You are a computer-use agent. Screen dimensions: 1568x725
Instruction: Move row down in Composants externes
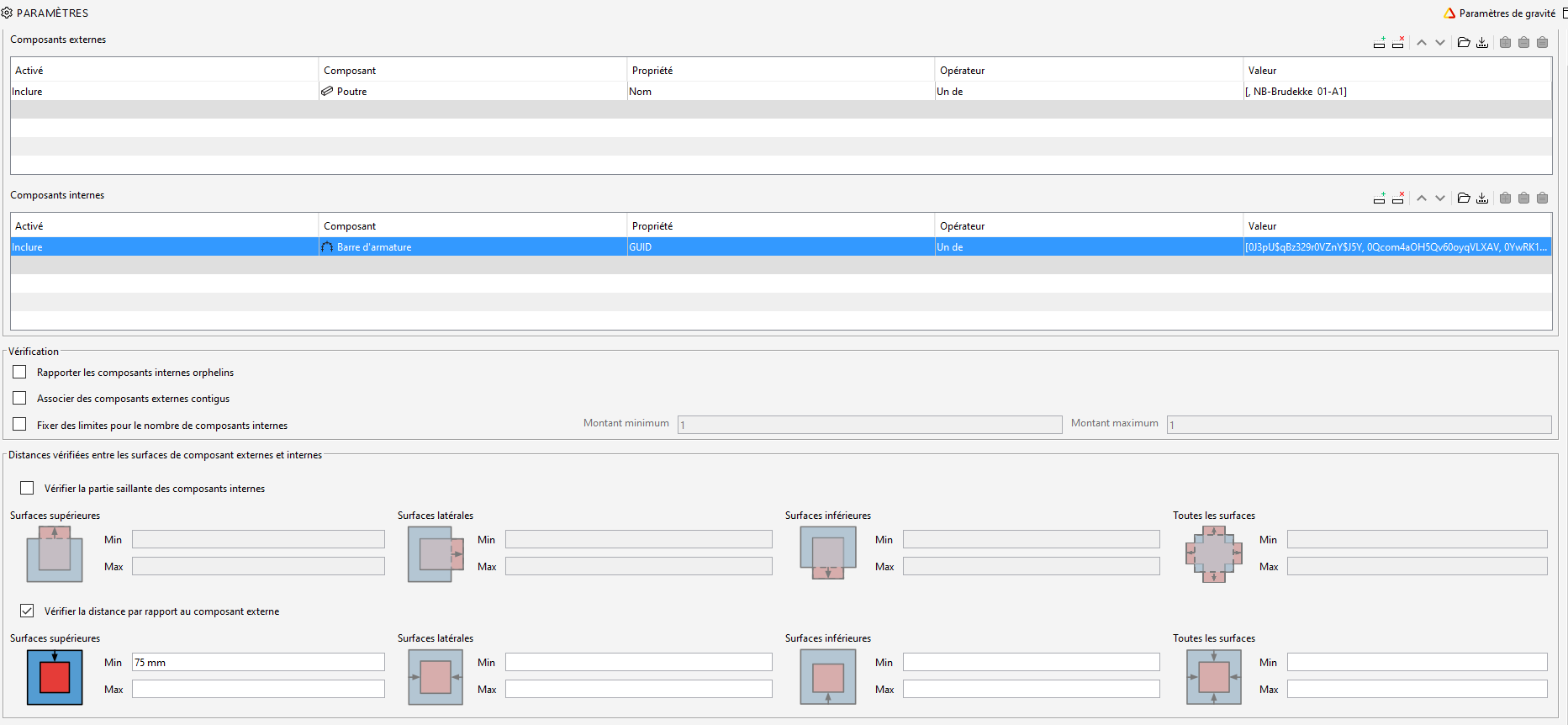point(1440,42)
